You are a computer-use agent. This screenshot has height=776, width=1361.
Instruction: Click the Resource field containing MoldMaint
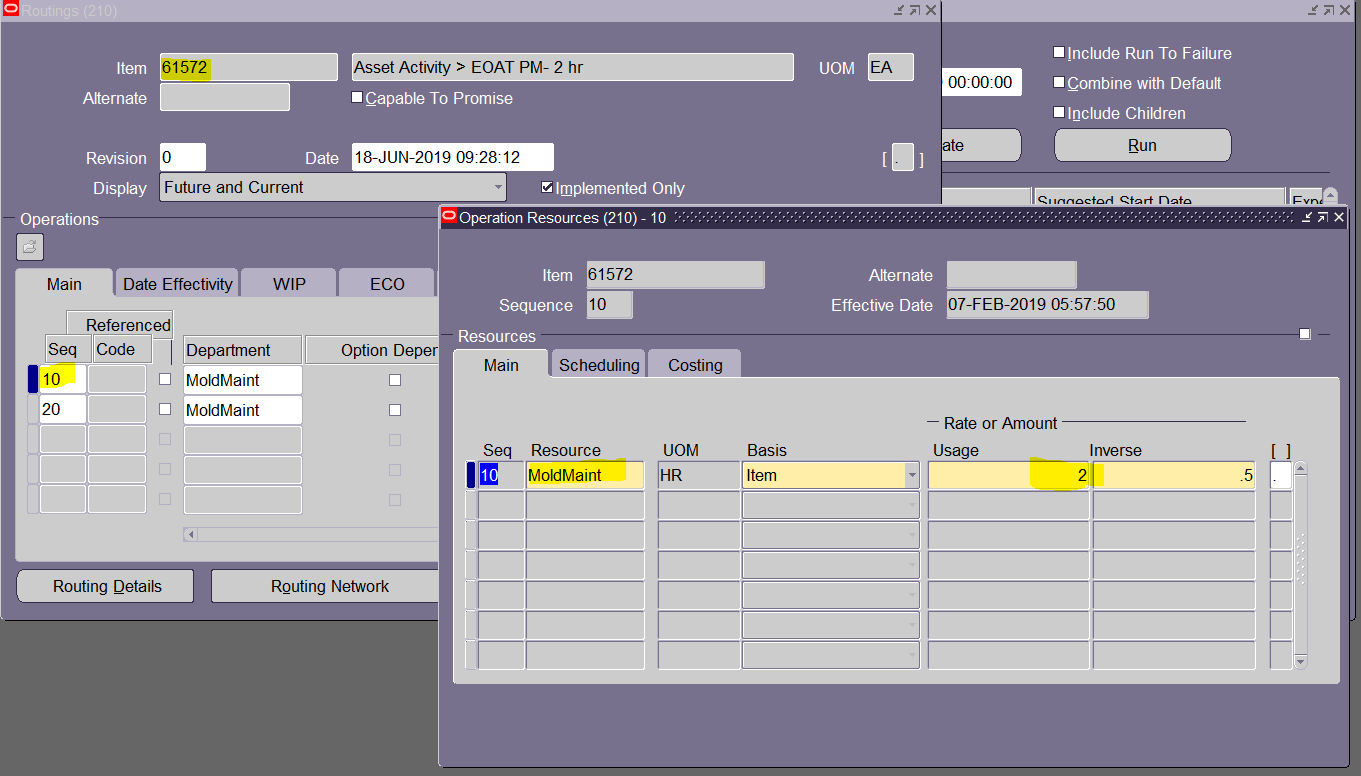pos(585,476)
